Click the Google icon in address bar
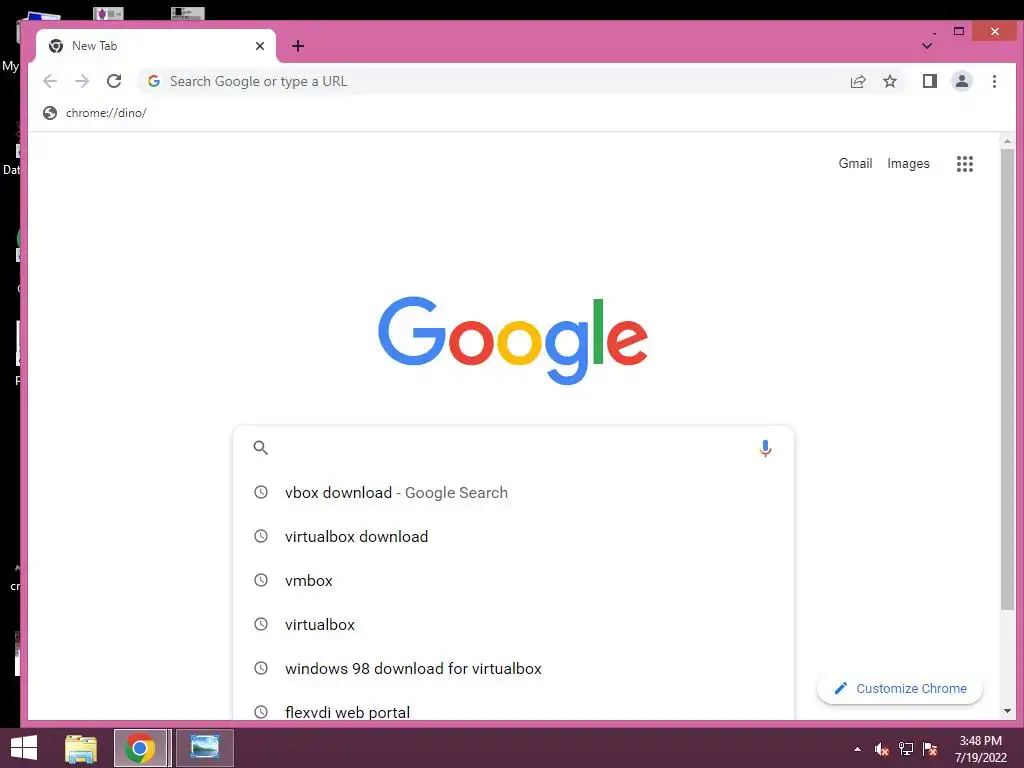Image resolution: width=1024 pixels, height=768 pixels. pos(154,81)
